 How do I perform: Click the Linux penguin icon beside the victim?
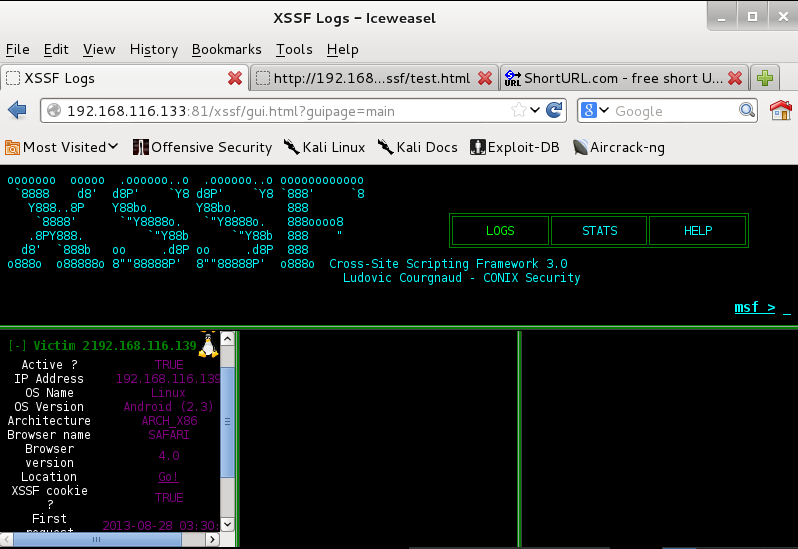208,345
